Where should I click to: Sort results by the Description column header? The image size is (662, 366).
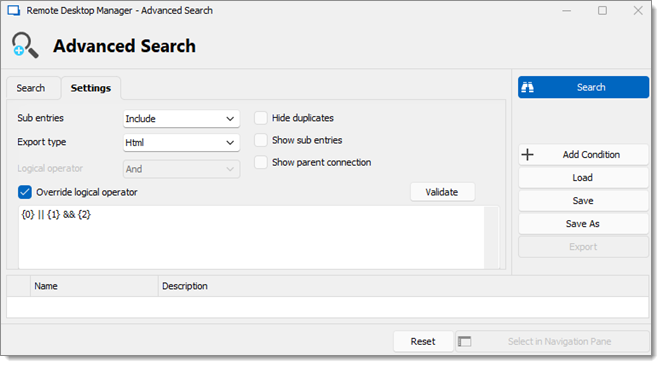coord(403,286)
